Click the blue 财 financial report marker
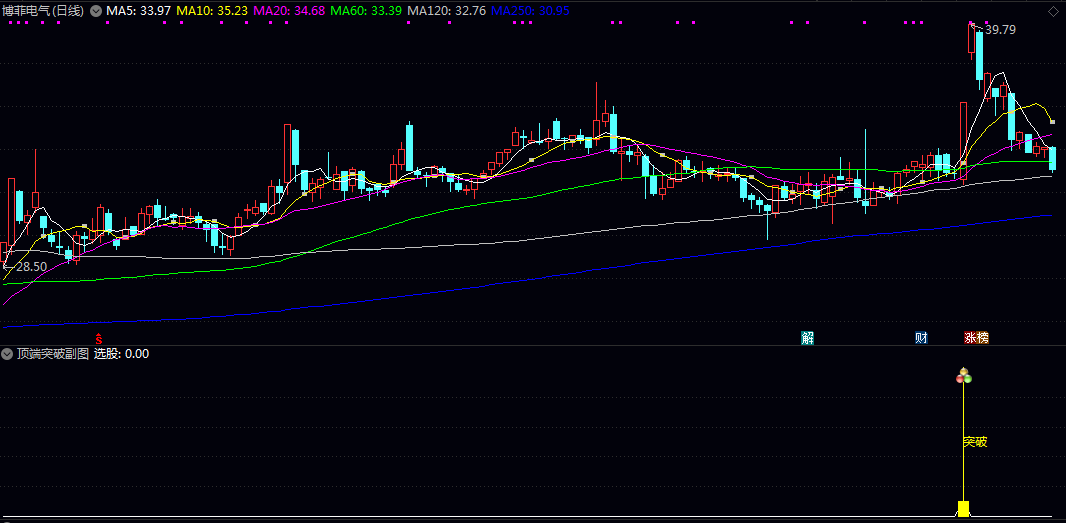Viewport: 1066px width, 523px height. pos(921,338)
